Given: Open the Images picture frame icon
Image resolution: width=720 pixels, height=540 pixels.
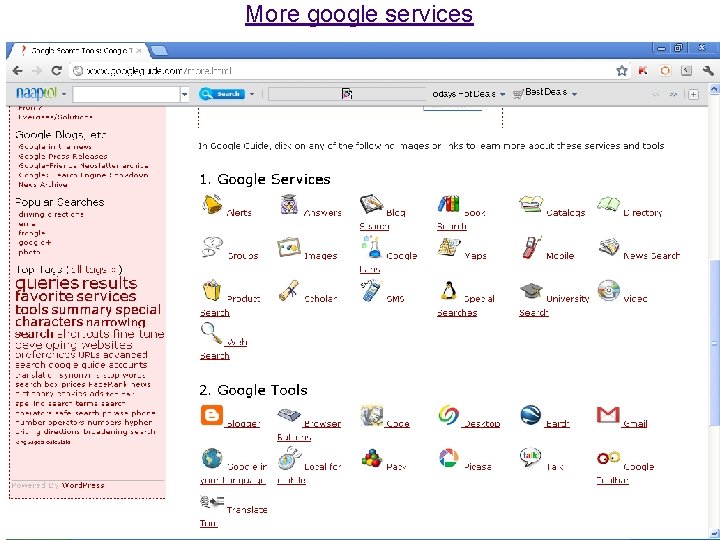Looking at the screenshot, I should 289,248.
